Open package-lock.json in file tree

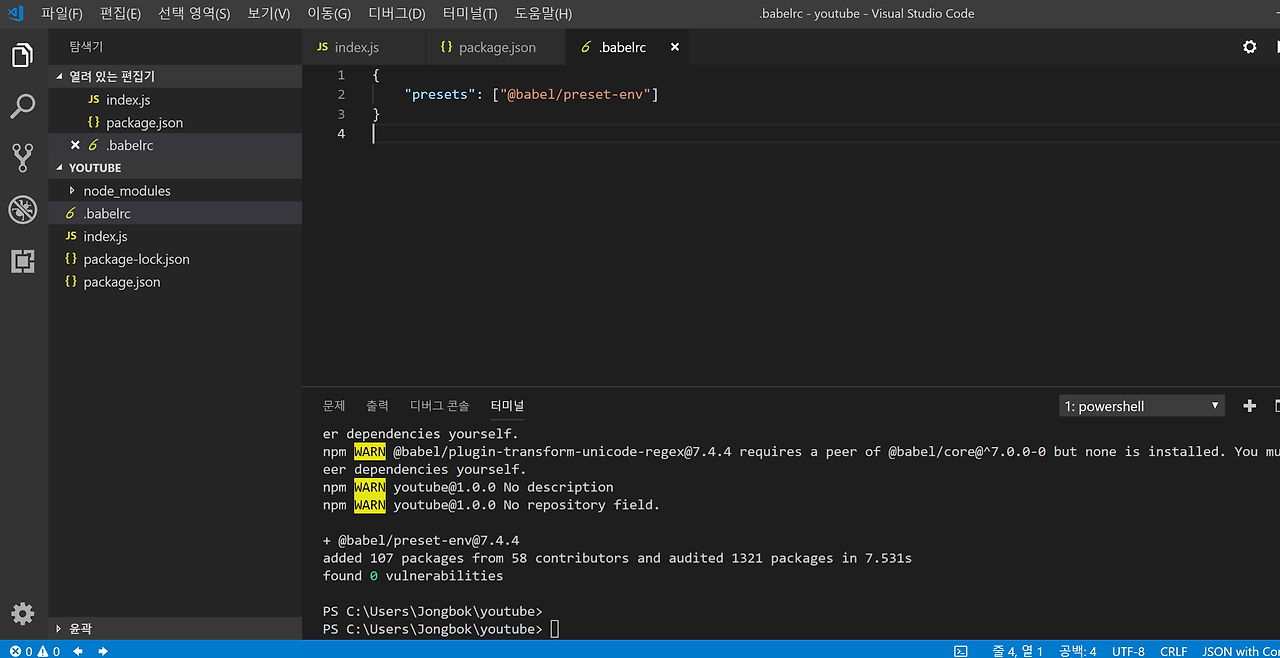pos(175,259)
